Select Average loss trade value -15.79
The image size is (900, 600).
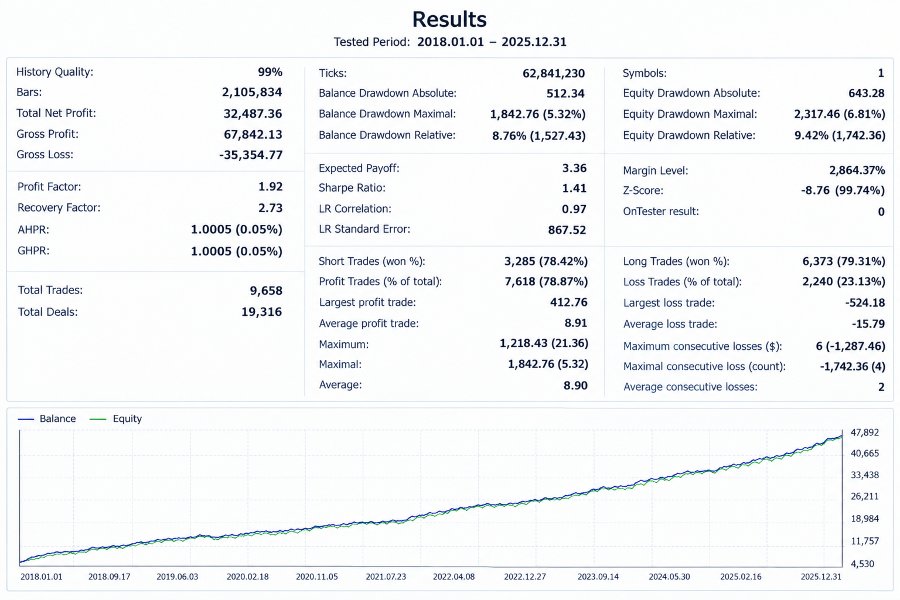pyautogui.click(x=868, y=324)
